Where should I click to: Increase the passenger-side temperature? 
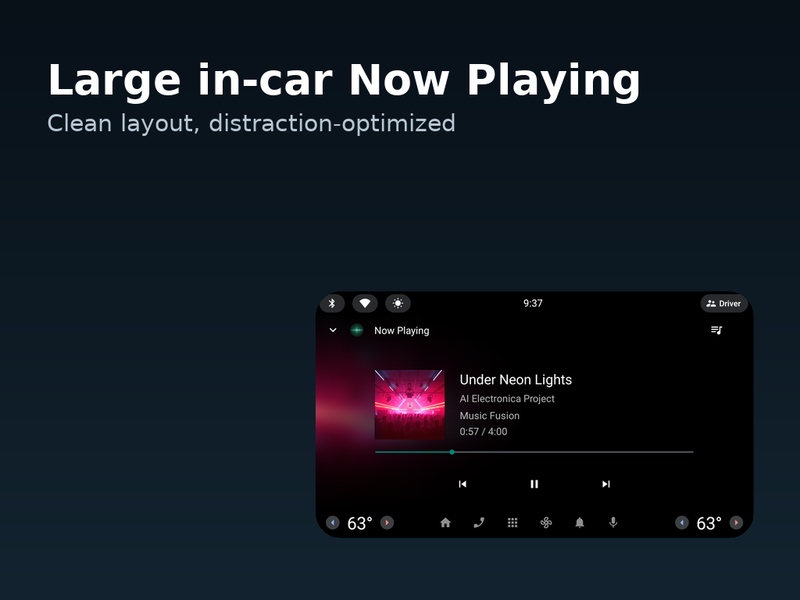[736, 522]
